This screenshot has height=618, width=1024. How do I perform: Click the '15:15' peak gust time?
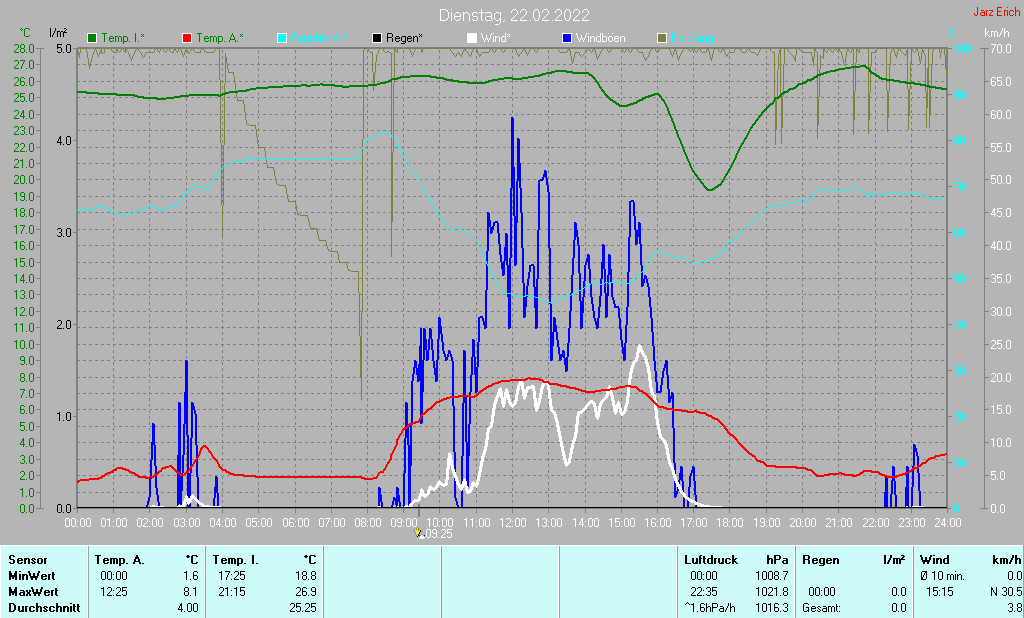click(x=940, y=592)
